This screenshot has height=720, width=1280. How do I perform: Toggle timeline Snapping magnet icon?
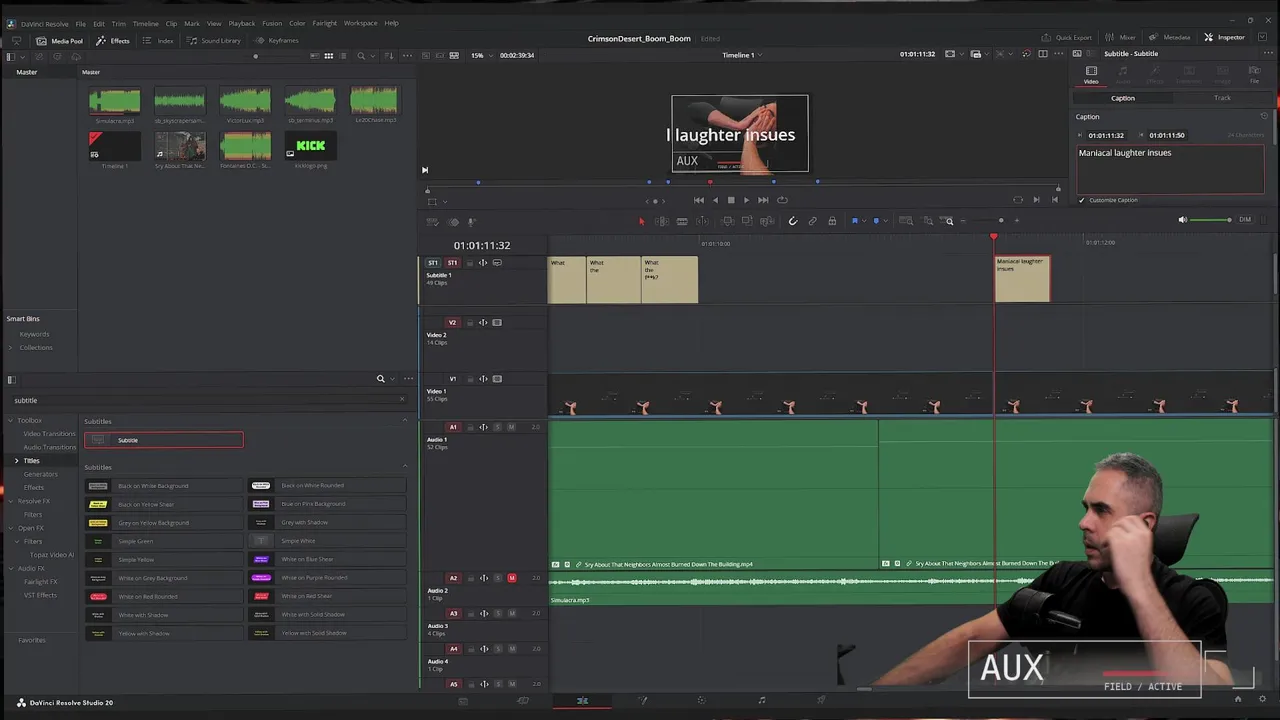click(x=793, y=221)
